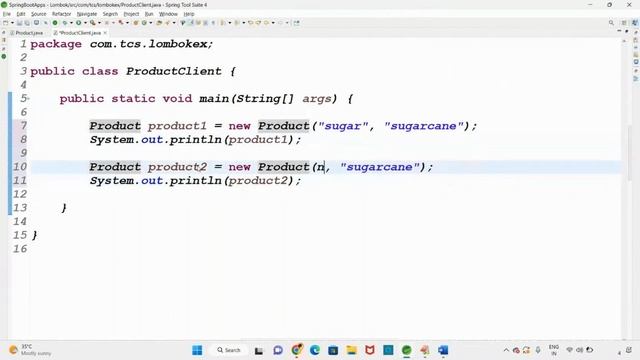
Task: Open the ENG IN language switcher
Action: tap(554, 350)
